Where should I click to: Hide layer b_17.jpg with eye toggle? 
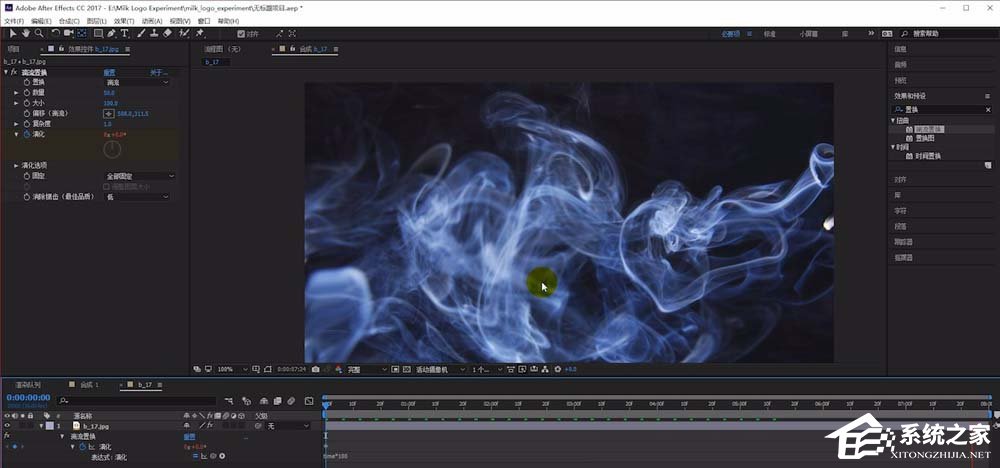(x=8, y=426)
